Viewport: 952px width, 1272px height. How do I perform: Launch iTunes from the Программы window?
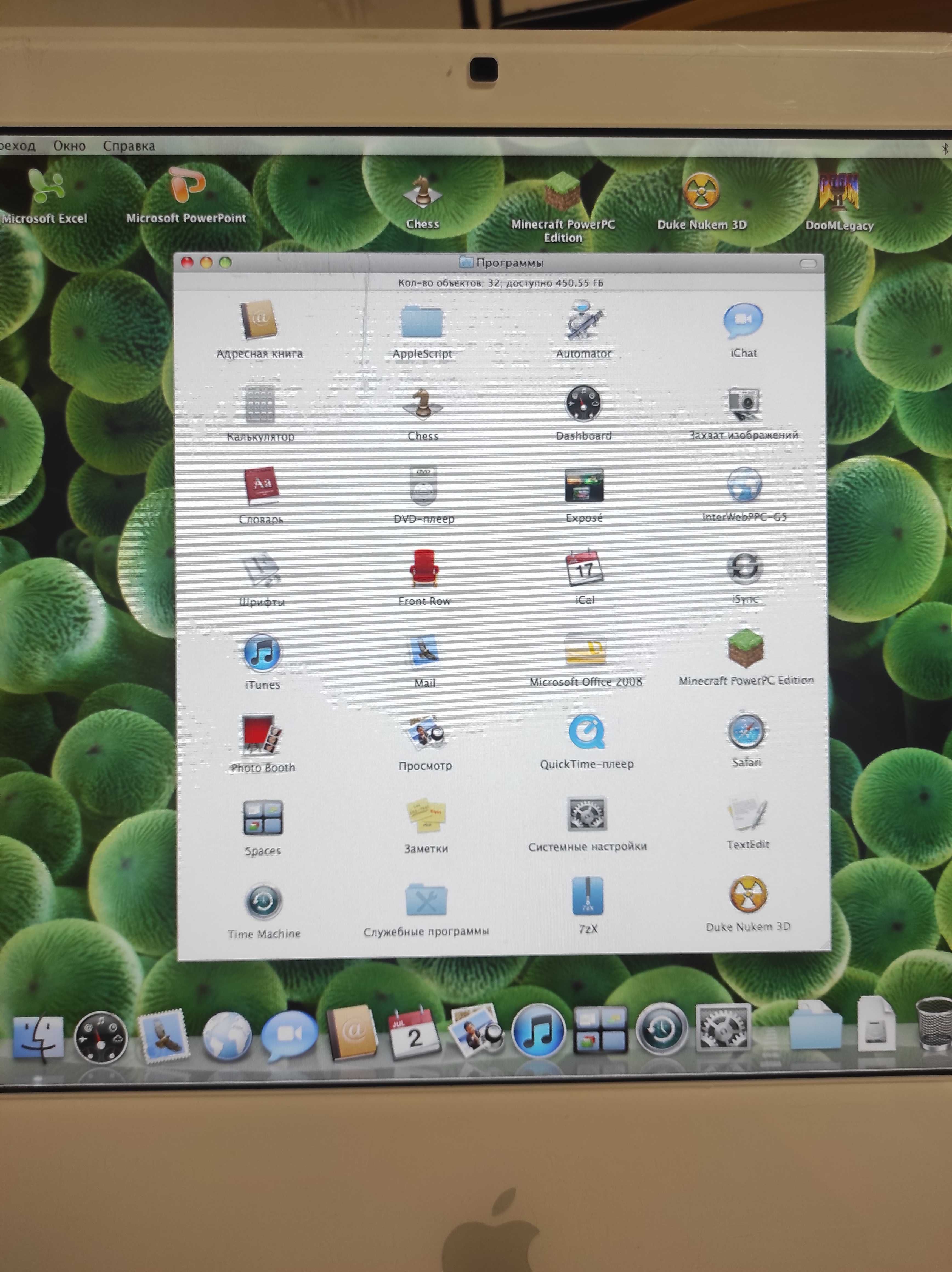coord(262,652)
